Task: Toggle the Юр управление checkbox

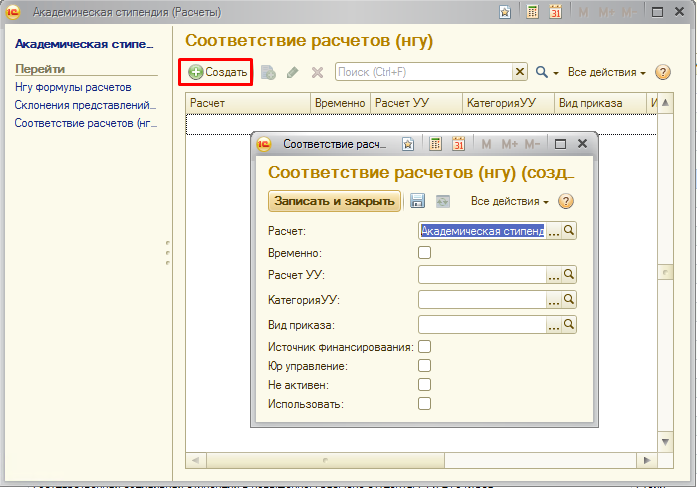Action: coord(425,365)
